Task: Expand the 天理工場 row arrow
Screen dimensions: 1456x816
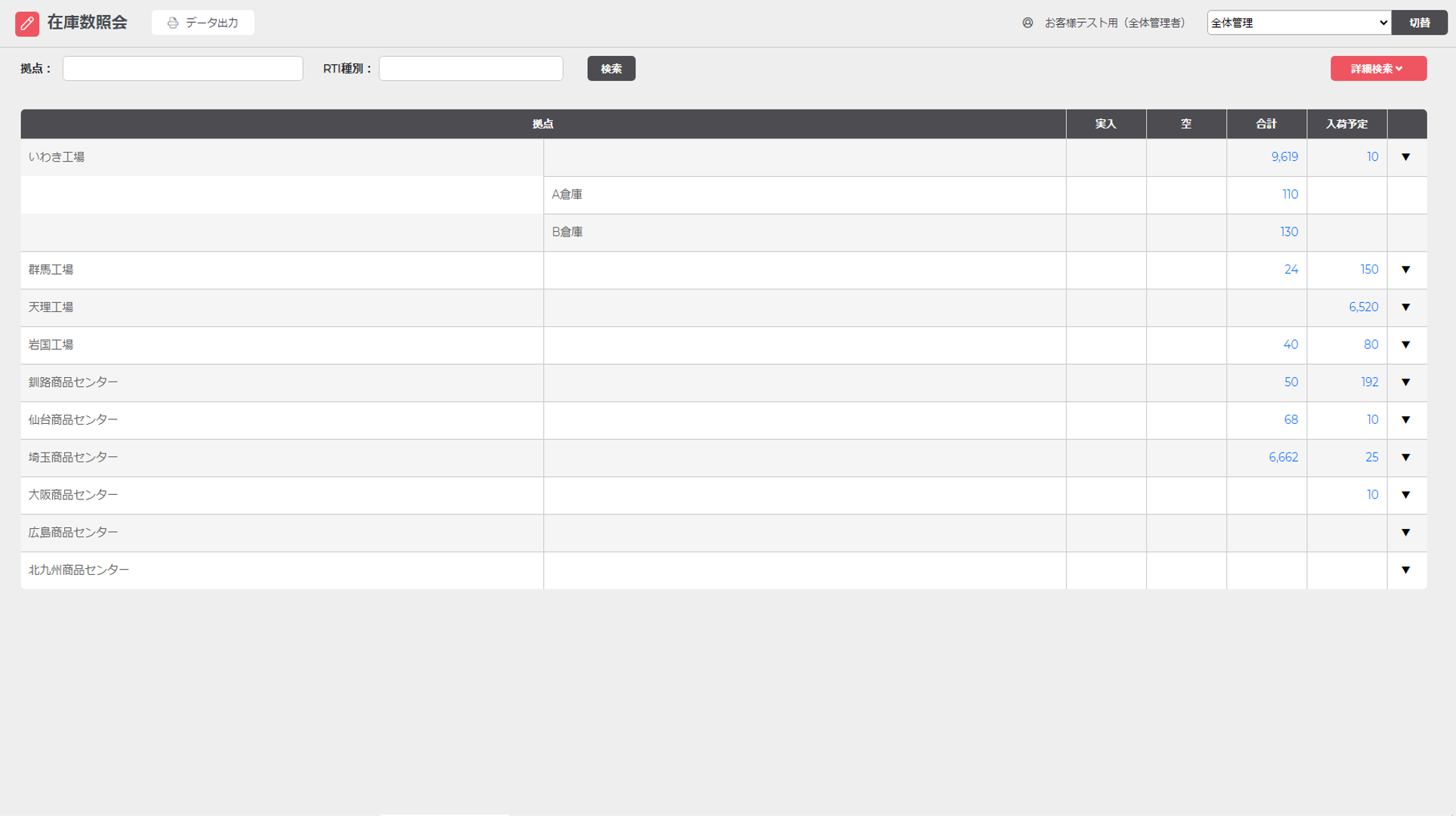Action: point(1406,308)
